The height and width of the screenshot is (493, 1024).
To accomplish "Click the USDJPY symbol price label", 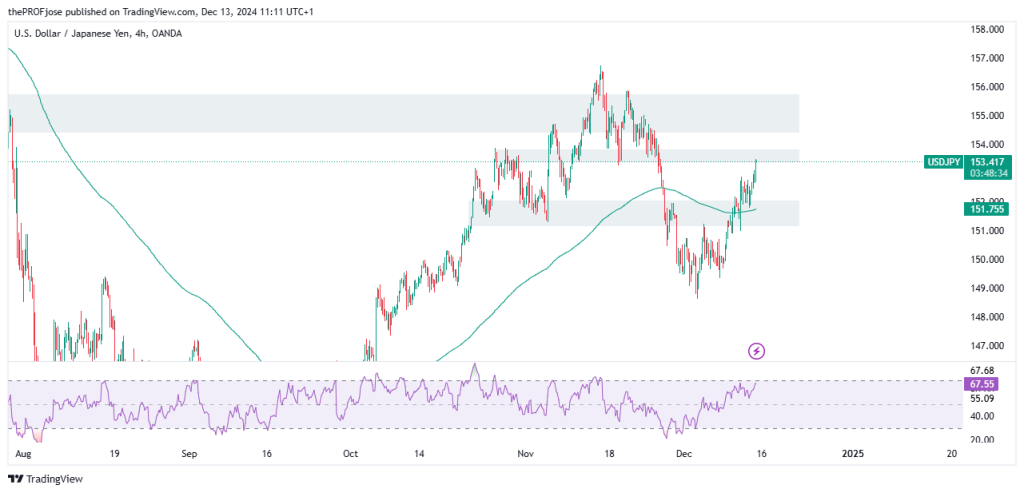I will [x=943, y=162].
